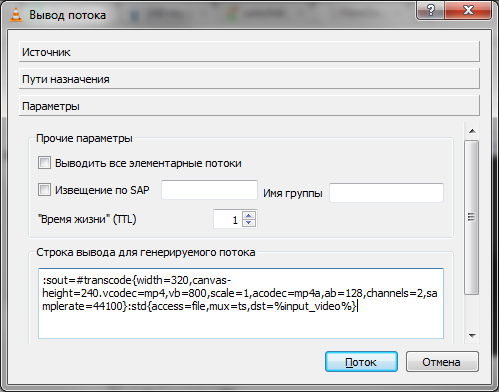499x392 pixels.
Task: Click the Поток button to start streaming
Action: pyautogui.click(x=361, y=362)
